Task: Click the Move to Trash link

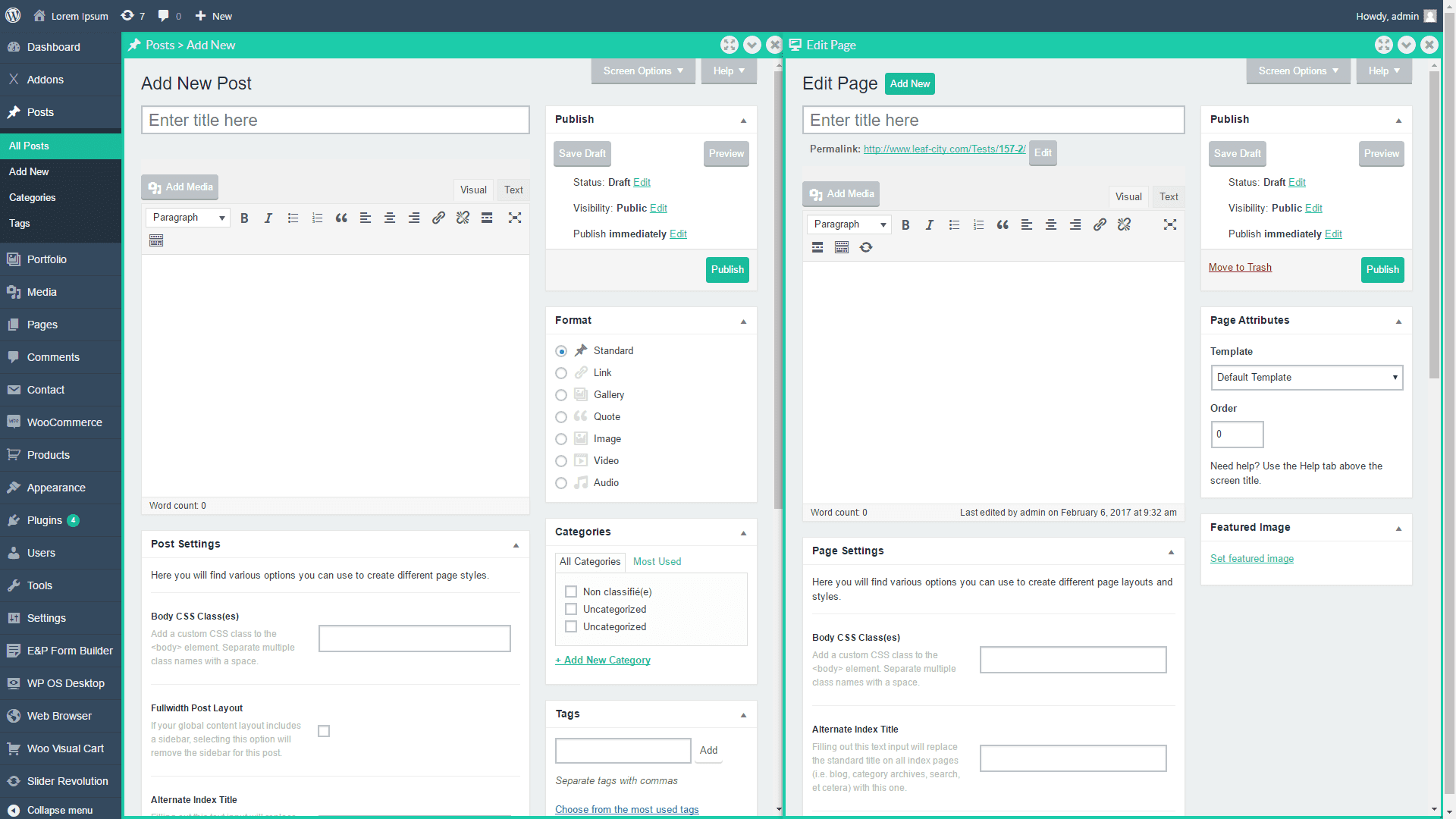Action: 1240,267
